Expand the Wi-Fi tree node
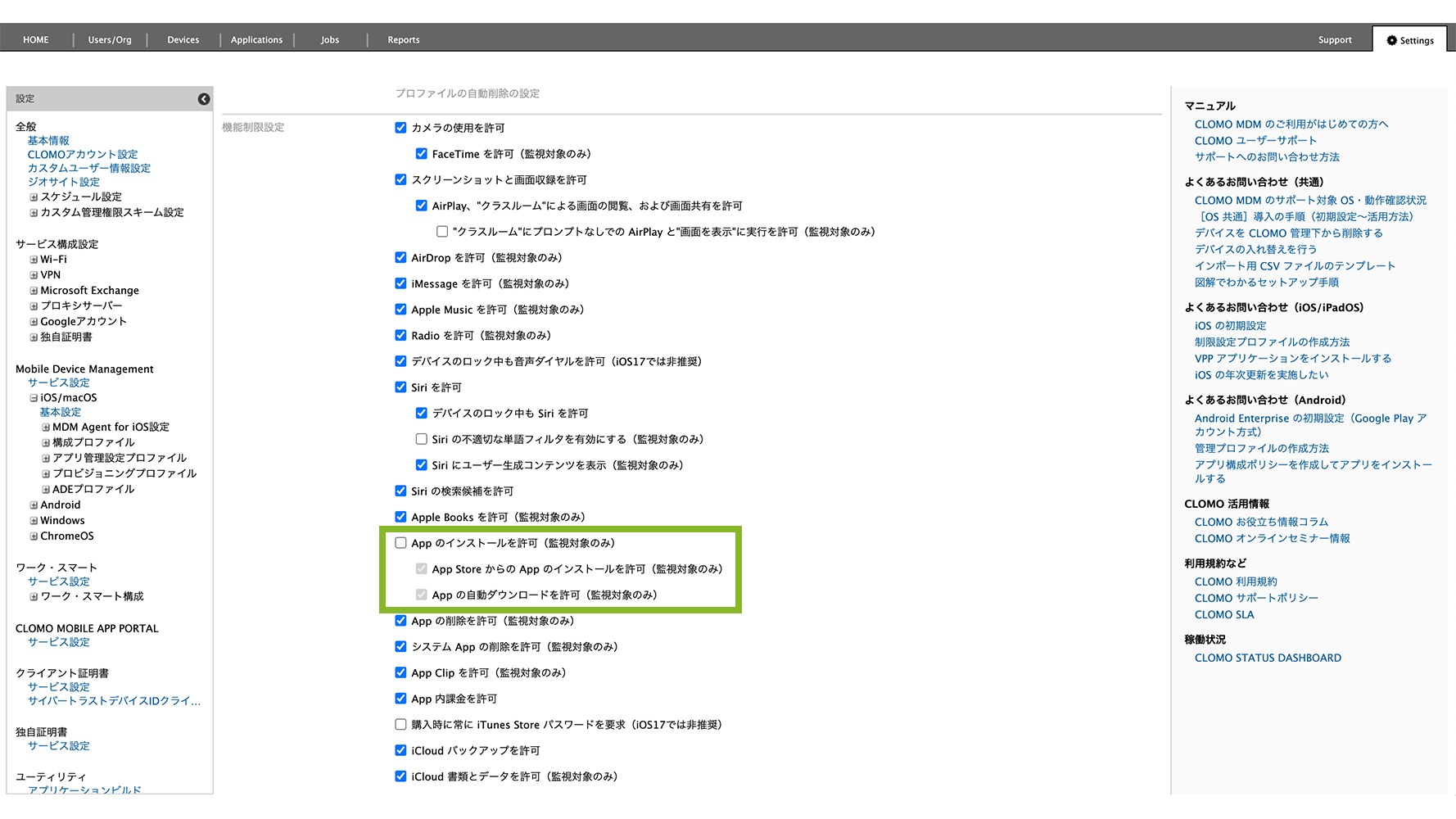This screenshot has width=1456, height=819. point(34,260)
